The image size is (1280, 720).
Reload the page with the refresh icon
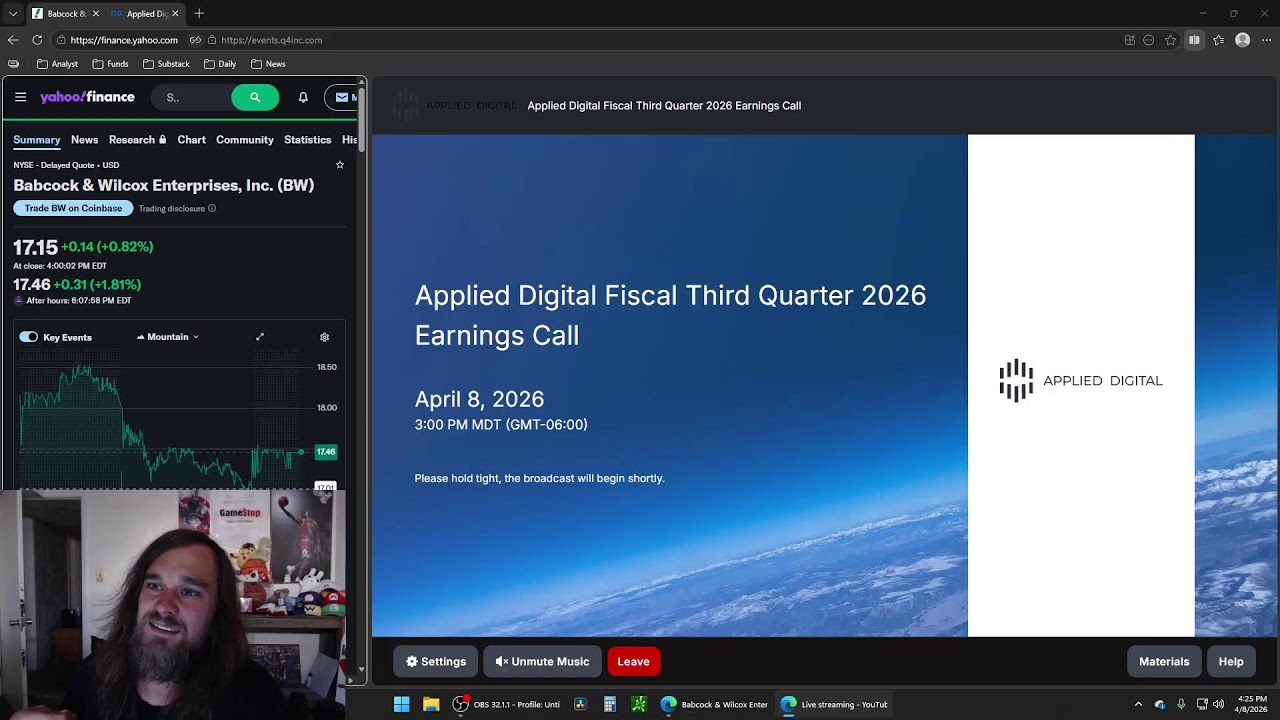(x=37, y=40)
